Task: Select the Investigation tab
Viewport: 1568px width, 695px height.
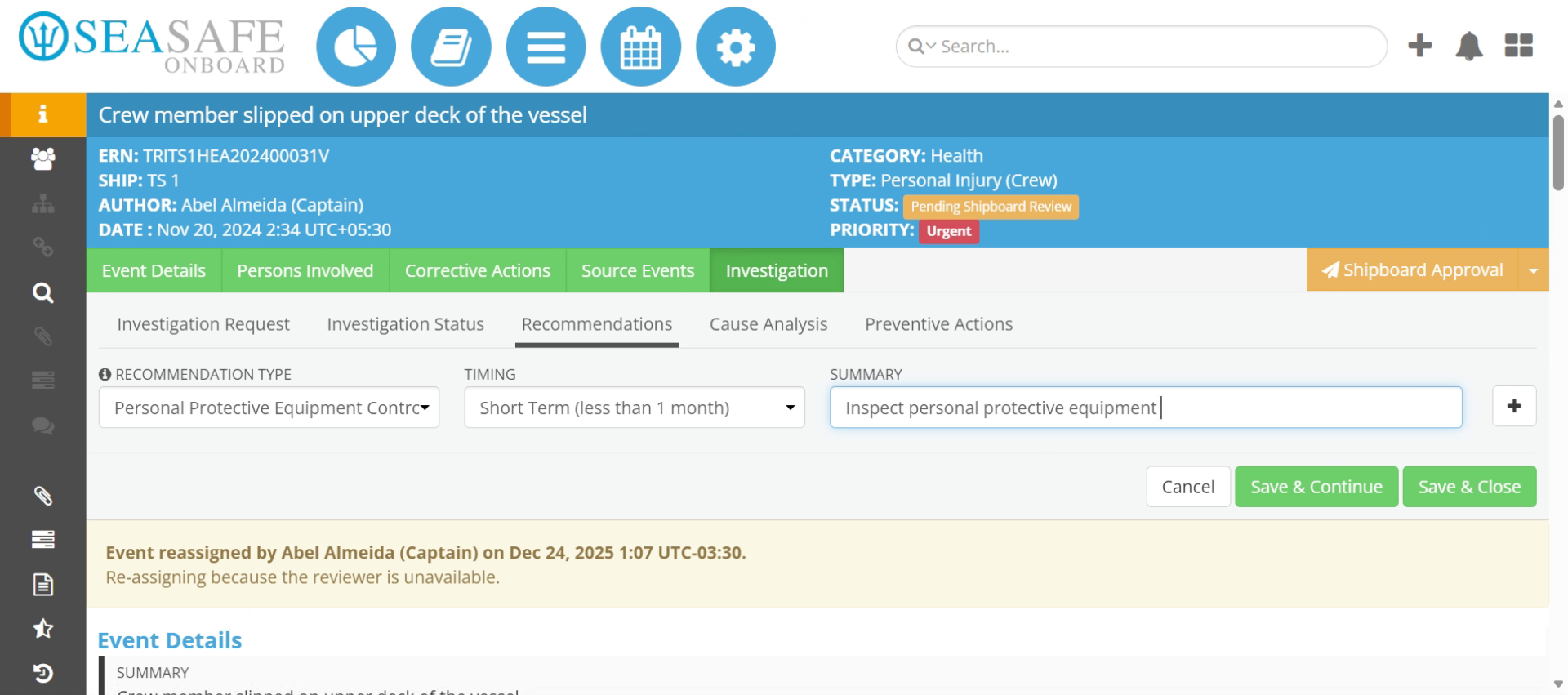Action: [777, 270]
